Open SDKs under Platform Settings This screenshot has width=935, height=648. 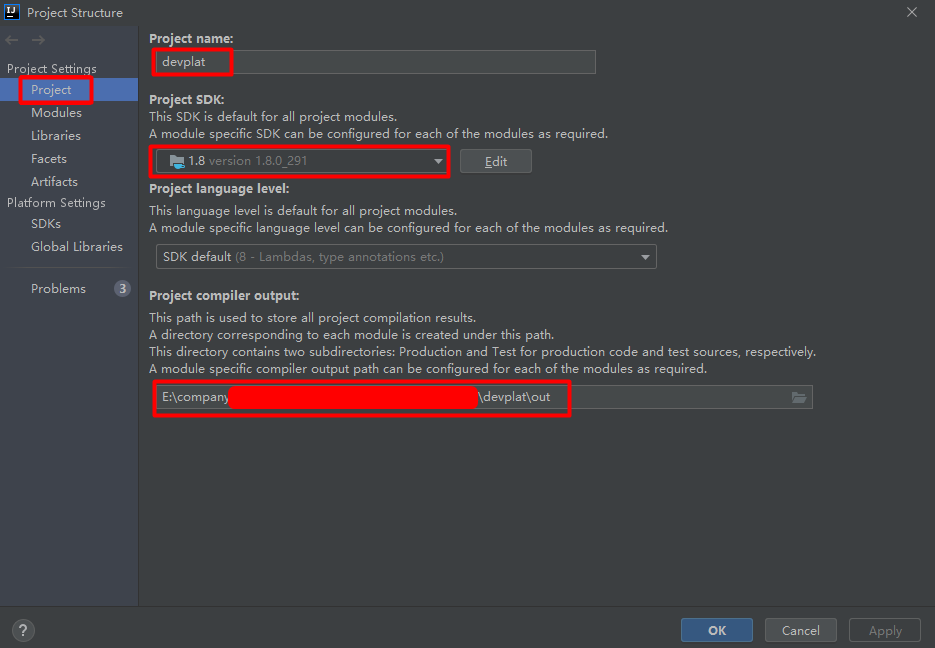tap(46, 224)
